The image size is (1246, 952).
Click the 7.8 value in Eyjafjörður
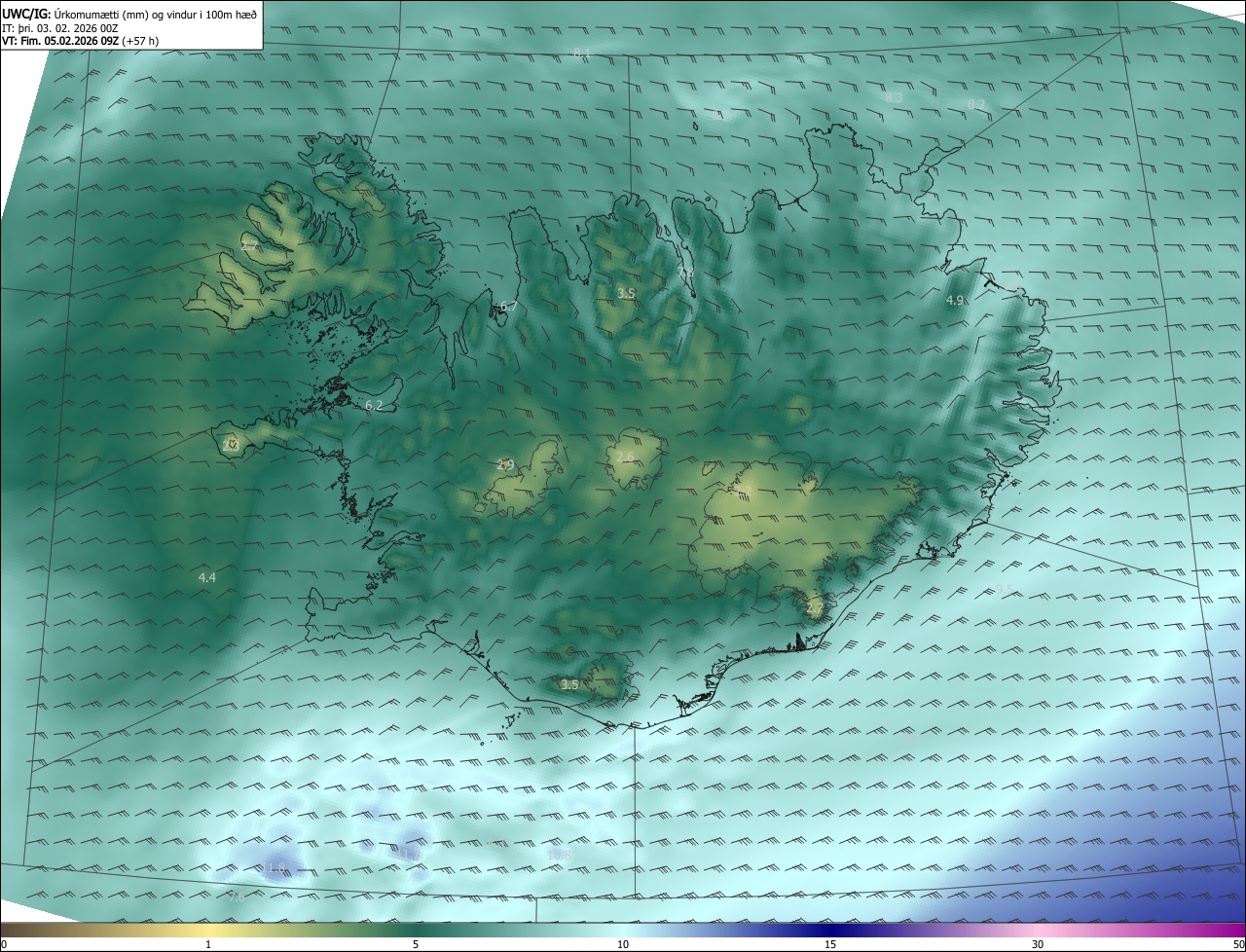coord(686,273)
